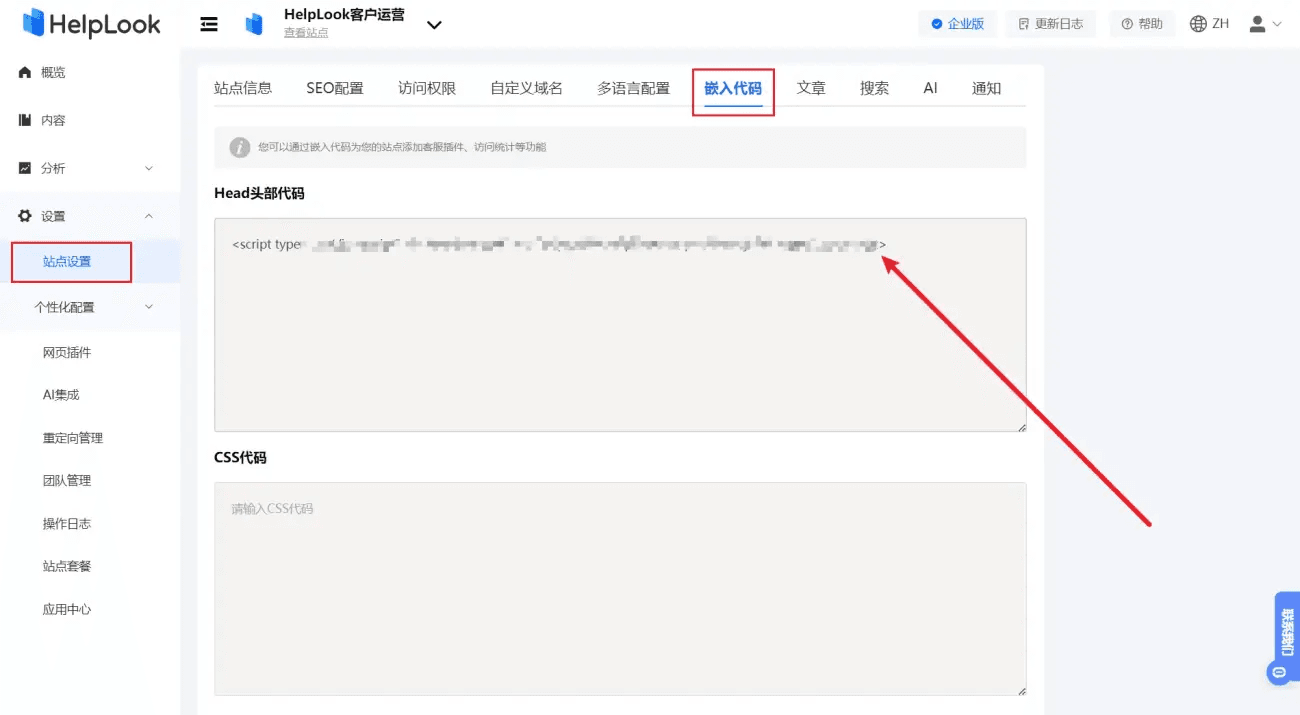This screenshot has height=715, width=1300.
Task: Click the blue site book icon
Action: coord(254,25)
